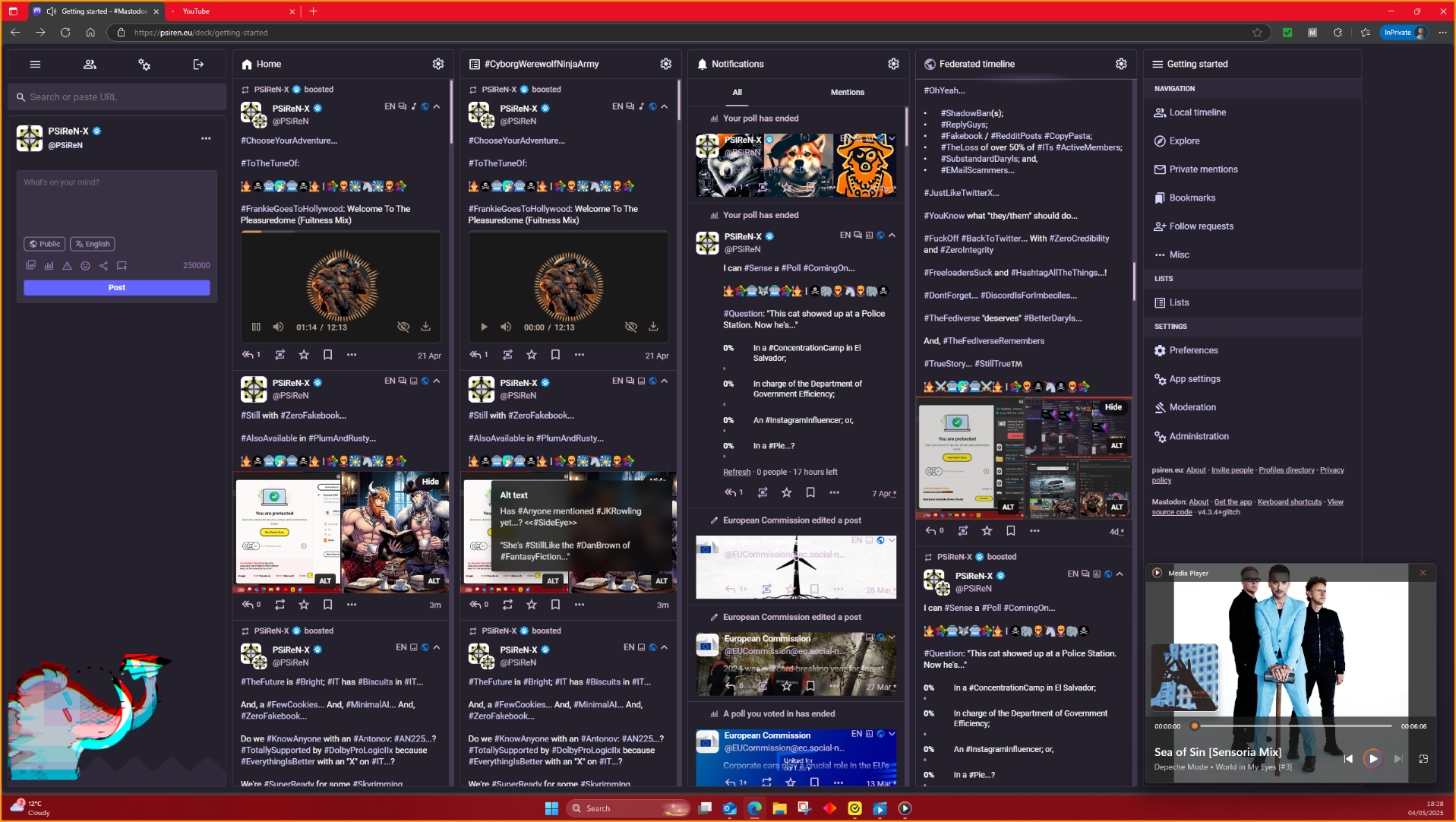1456x822 pixels.
Task: Skip to previous track in Media Player
Action: pos(1348,758)
